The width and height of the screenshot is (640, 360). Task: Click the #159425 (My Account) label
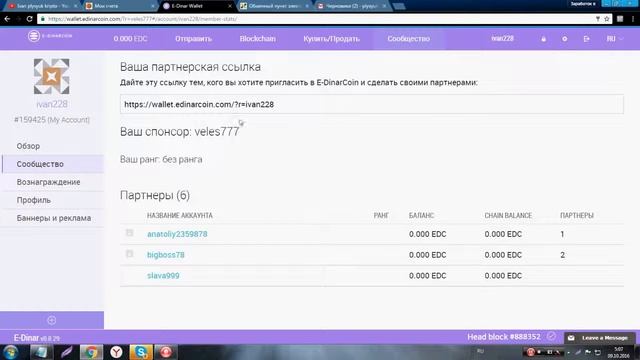52,120
